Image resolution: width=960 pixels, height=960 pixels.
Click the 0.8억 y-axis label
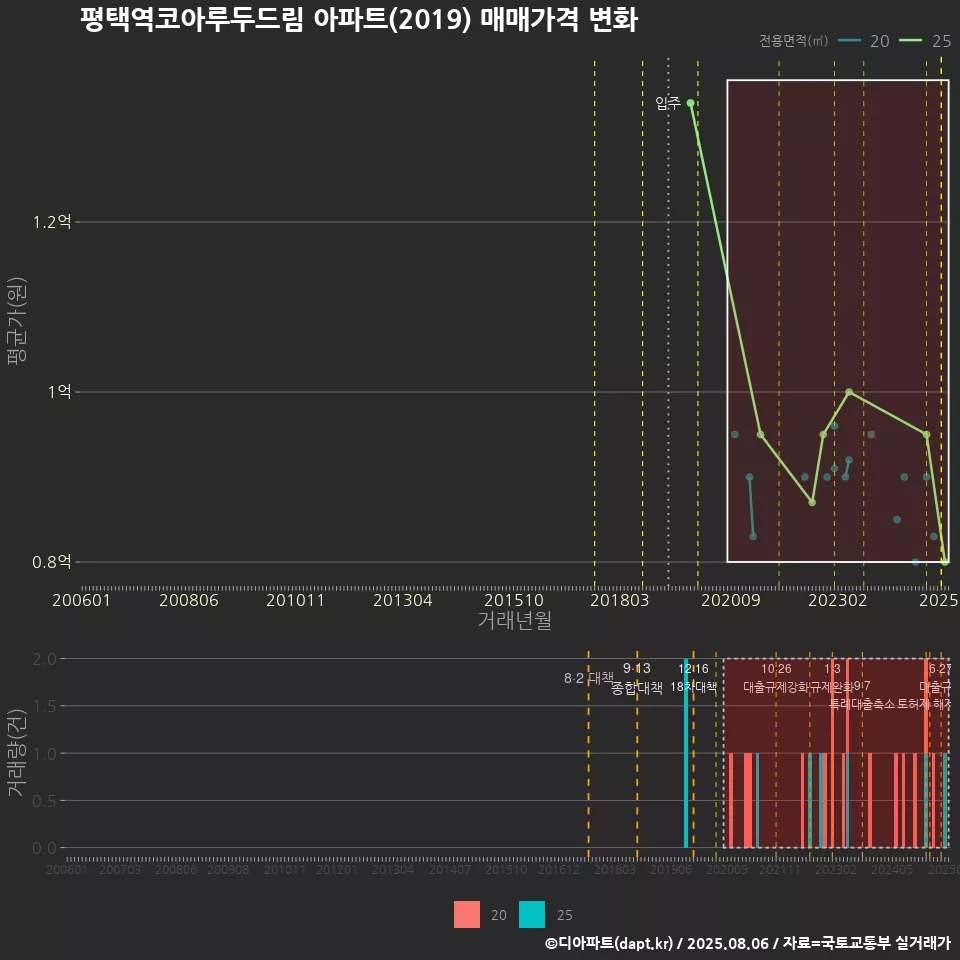(x=52, y=561)
